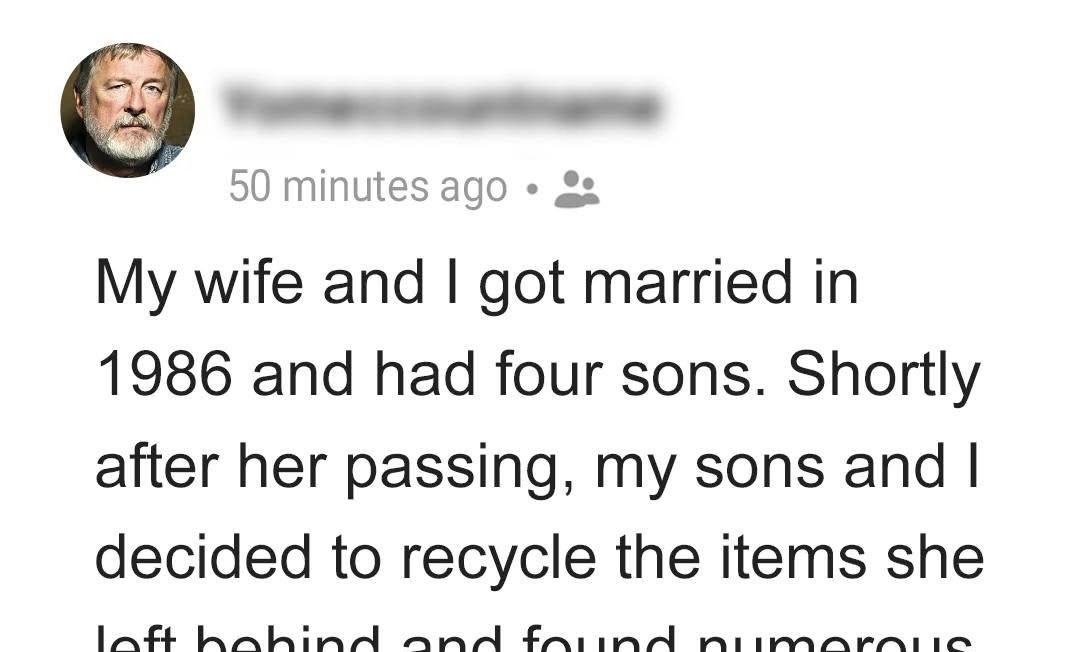This screenshot has width=1080, height=652.
Task: Click the word 'married' in the post
Action: coord(687,283)
